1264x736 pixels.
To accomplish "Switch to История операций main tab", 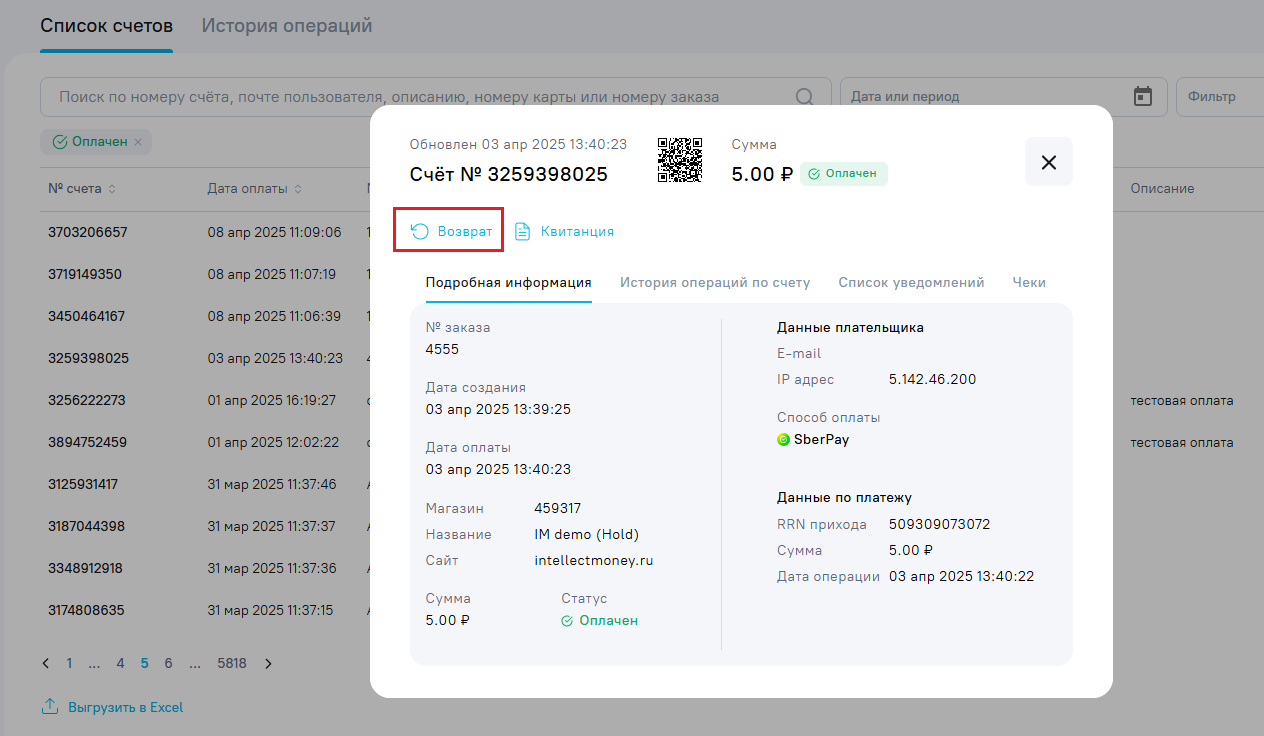I will tap(287, 26).
